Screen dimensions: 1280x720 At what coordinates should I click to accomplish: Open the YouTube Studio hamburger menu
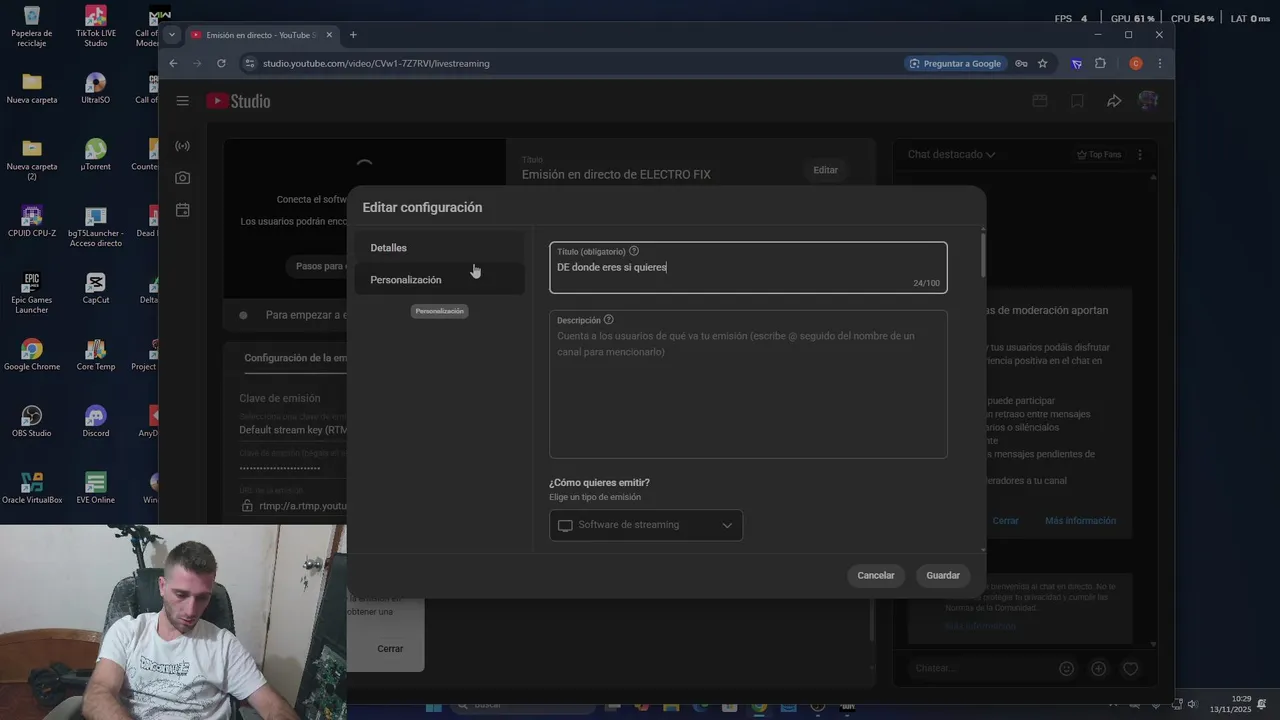(182, 101)
